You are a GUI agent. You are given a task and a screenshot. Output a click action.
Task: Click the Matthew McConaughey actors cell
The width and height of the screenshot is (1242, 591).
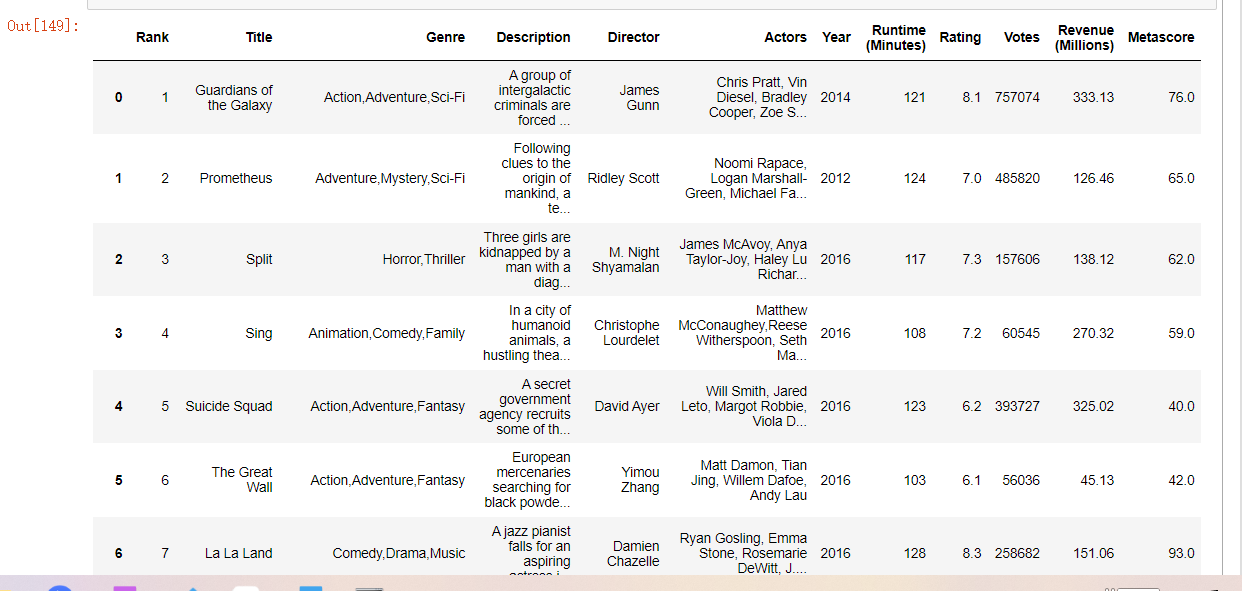click(x=743, y=333)
